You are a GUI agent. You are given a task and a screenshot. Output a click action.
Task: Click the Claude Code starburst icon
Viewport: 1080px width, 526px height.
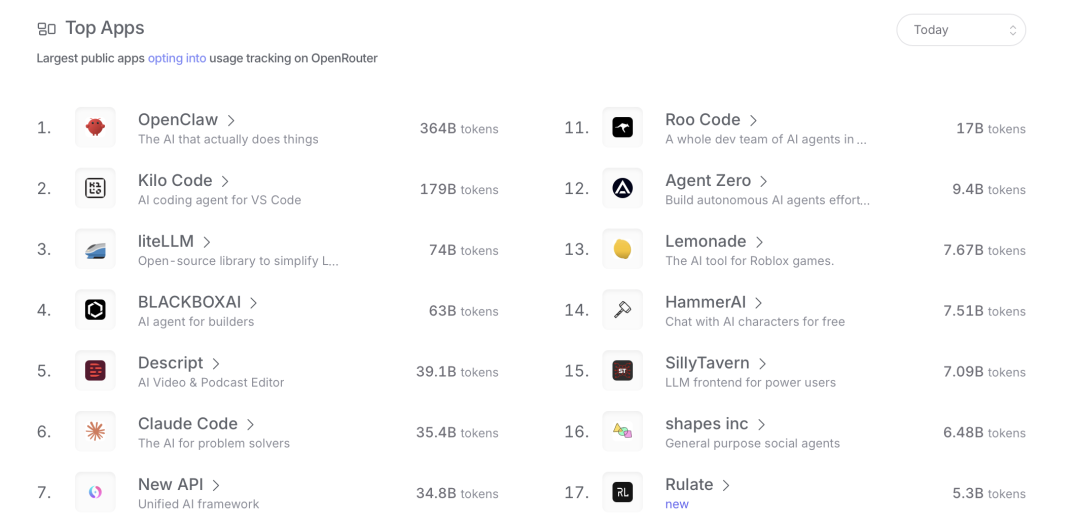[x=95, y=432]
